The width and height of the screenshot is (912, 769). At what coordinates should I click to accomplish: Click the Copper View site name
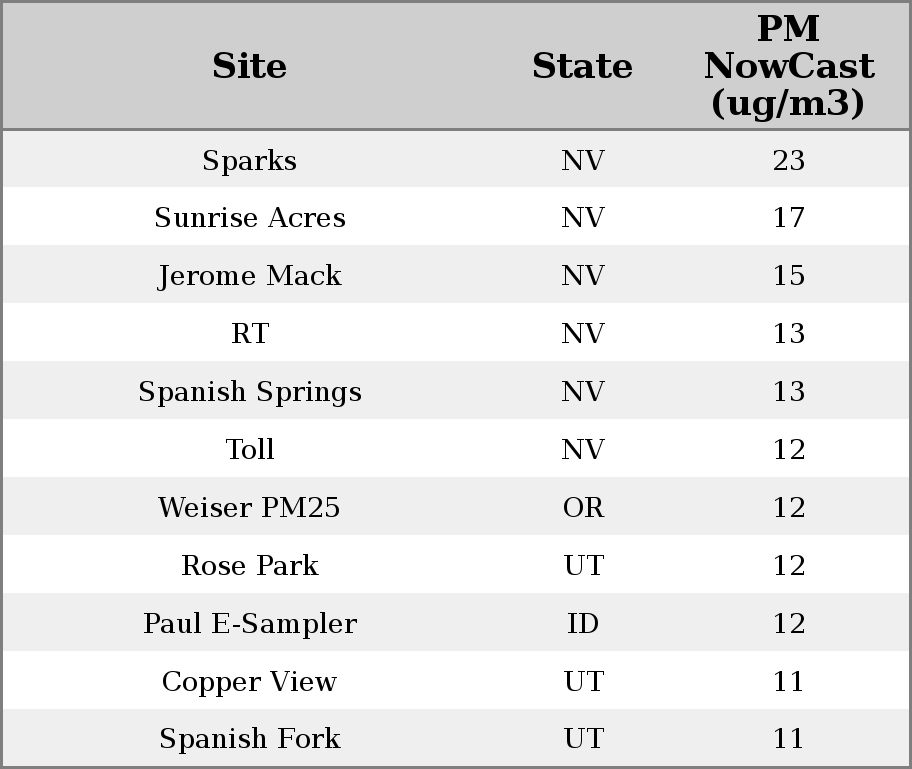249,682
